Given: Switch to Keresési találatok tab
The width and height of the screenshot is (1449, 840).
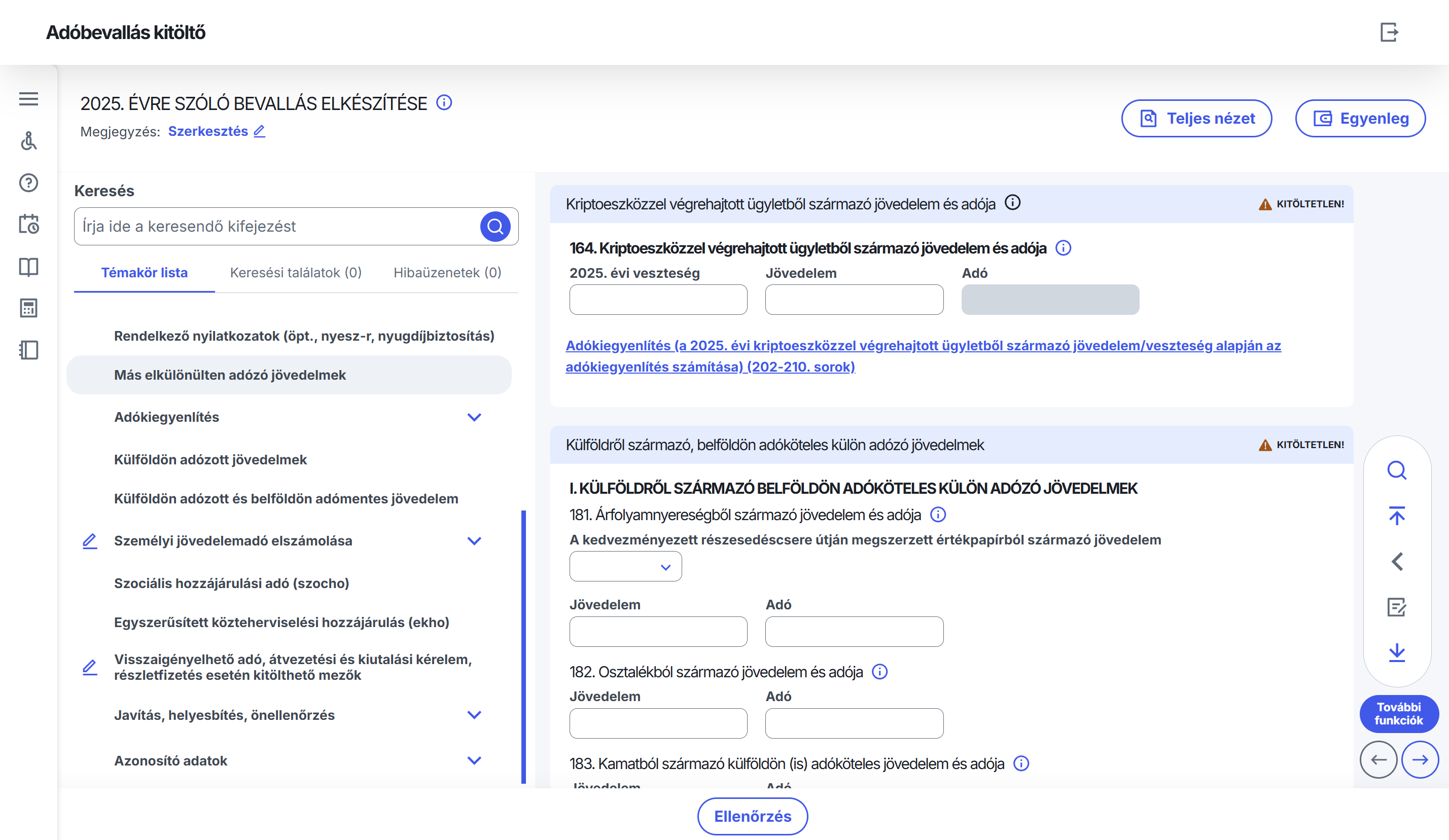Looking at the screenshot, I should pos(296,272).
